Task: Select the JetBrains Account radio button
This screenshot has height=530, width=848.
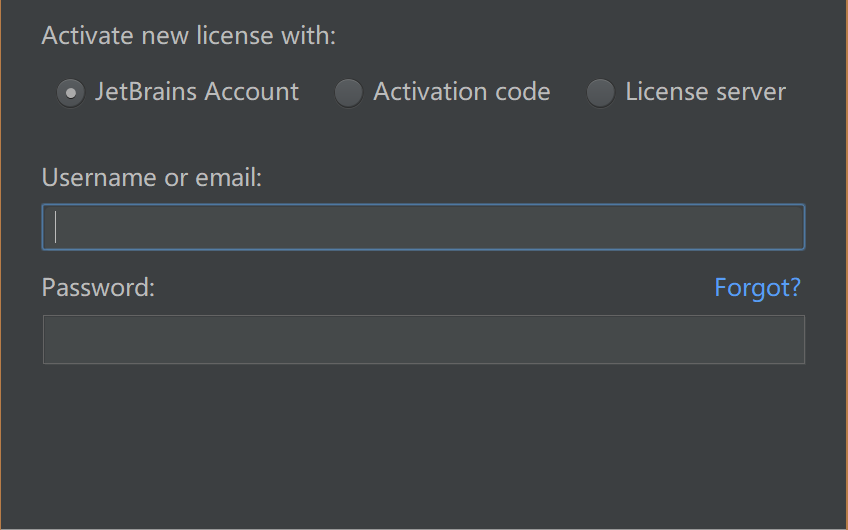Action: [x=71, y=92]
